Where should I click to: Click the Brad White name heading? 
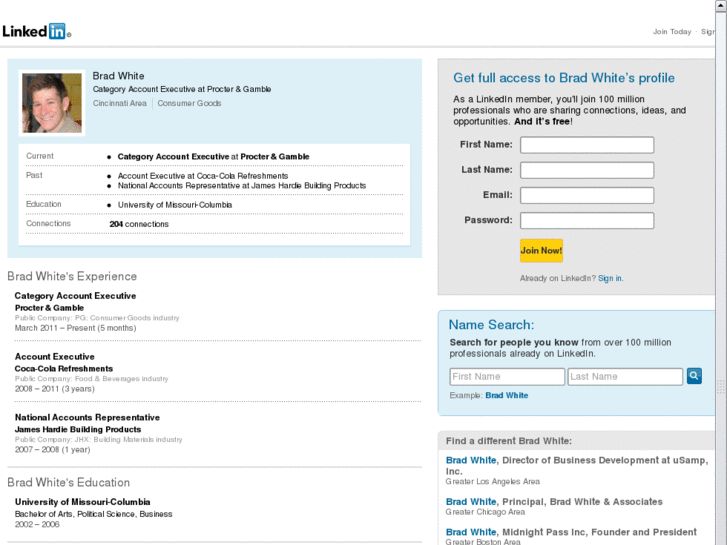point(118,76)
